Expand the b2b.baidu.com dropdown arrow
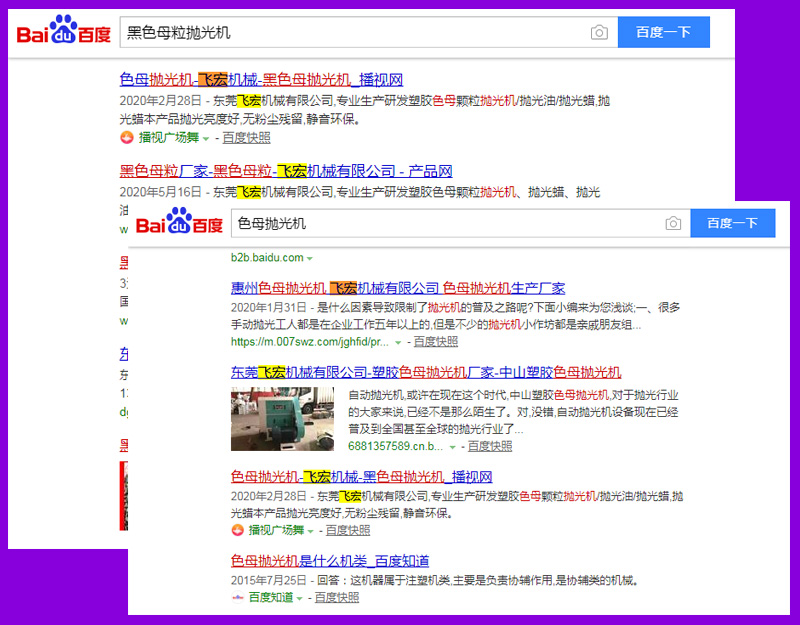Image resolution: width=800 pixels, height=625 pixels. pyautogui.click(x=309, y=259)
